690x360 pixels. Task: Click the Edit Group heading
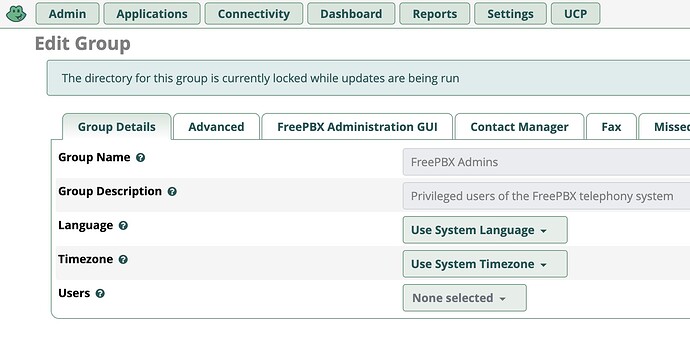point(83,44)
